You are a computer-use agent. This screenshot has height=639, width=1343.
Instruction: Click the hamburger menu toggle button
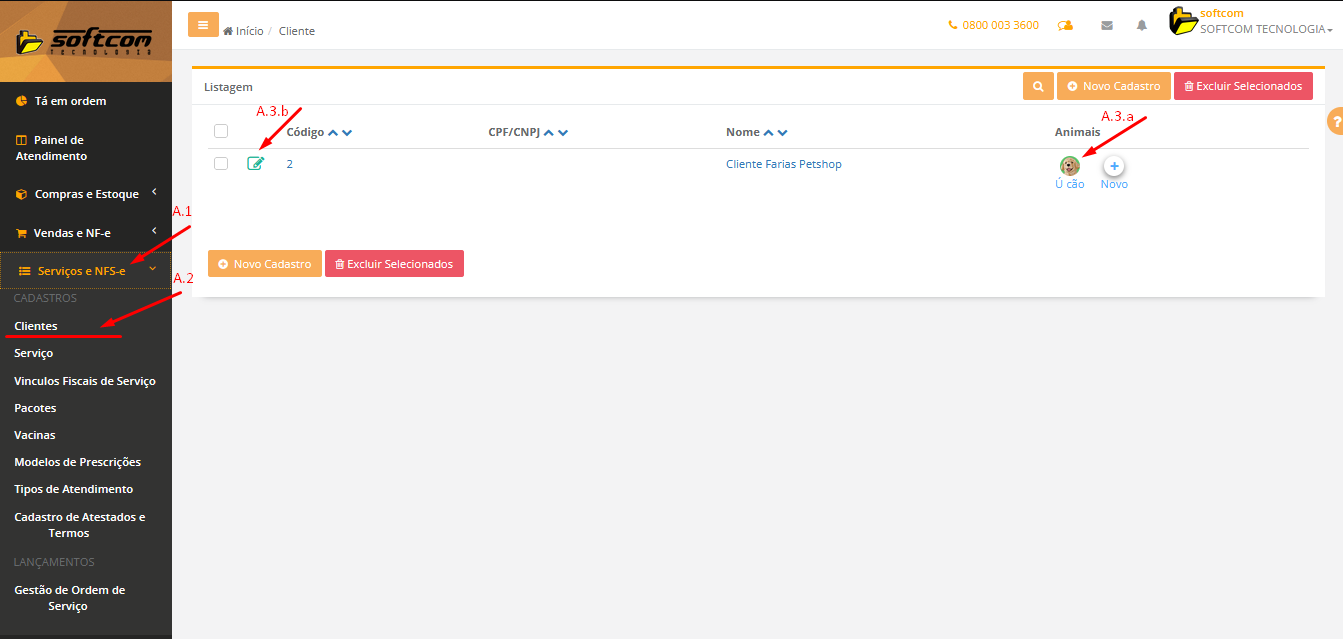(203, 25)
